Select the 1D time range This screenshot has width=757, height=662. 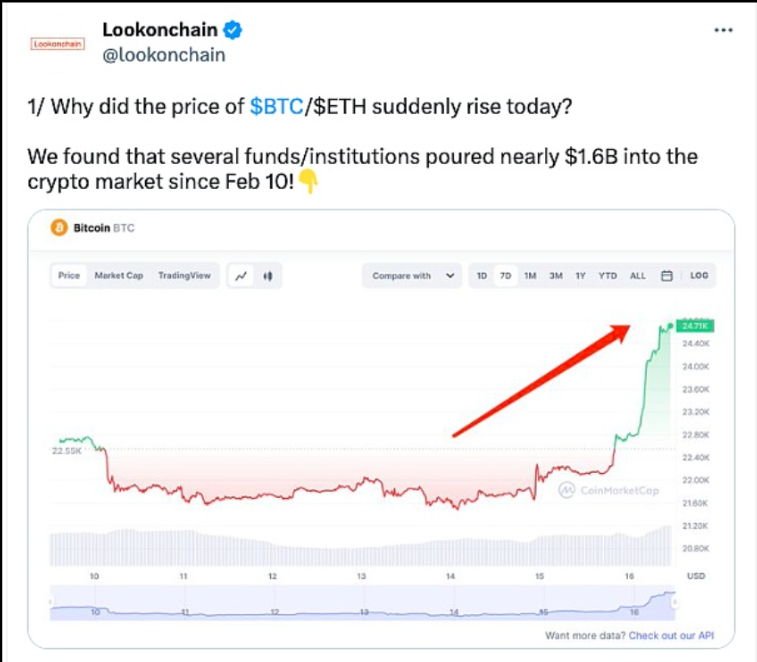click(482, 276)
